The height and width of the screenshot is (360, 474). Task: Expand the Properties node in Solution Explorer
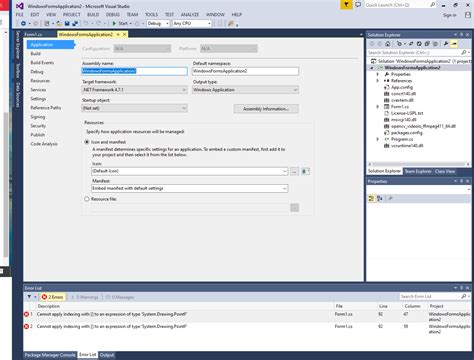pos(378,74)
